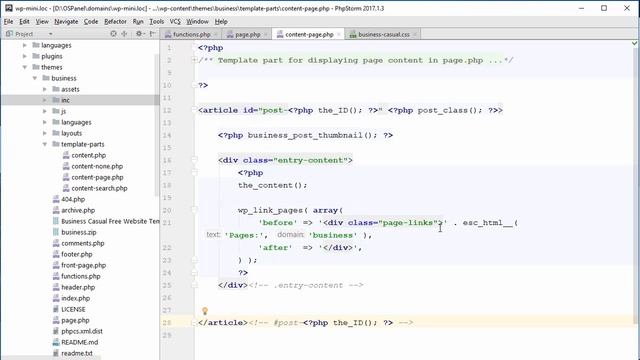This screenshot has width=640, height=360.
Task: Select comments.php in the project tree
Action: [x=83, y=244]
